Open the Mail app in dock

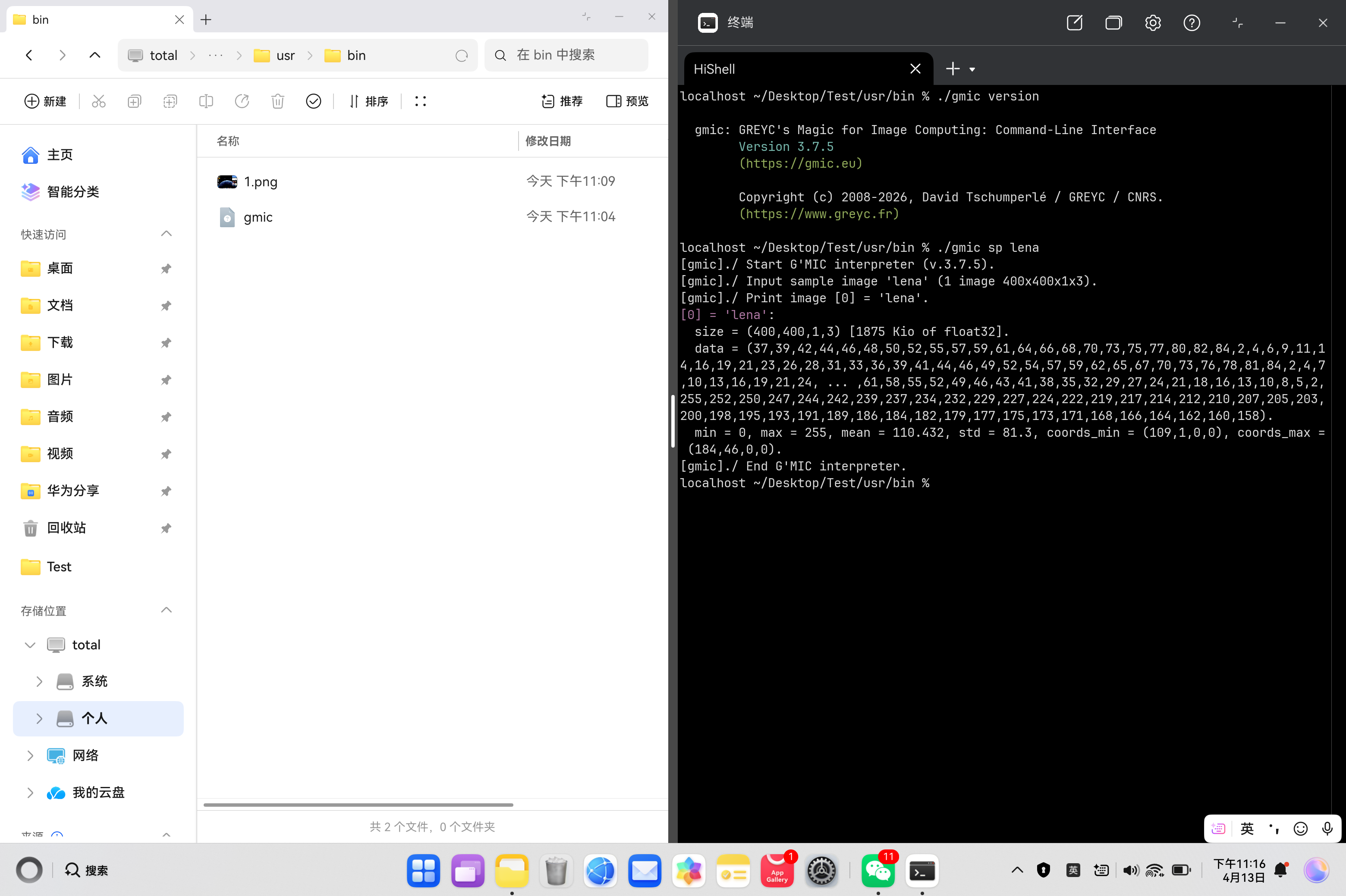tap(645, 870)
